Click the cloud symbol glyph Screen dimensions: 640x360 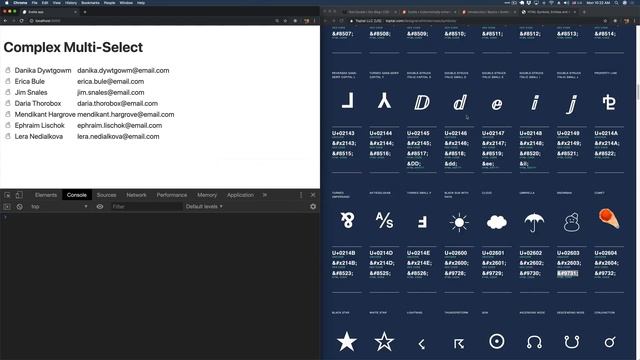(x=497, y=222)
